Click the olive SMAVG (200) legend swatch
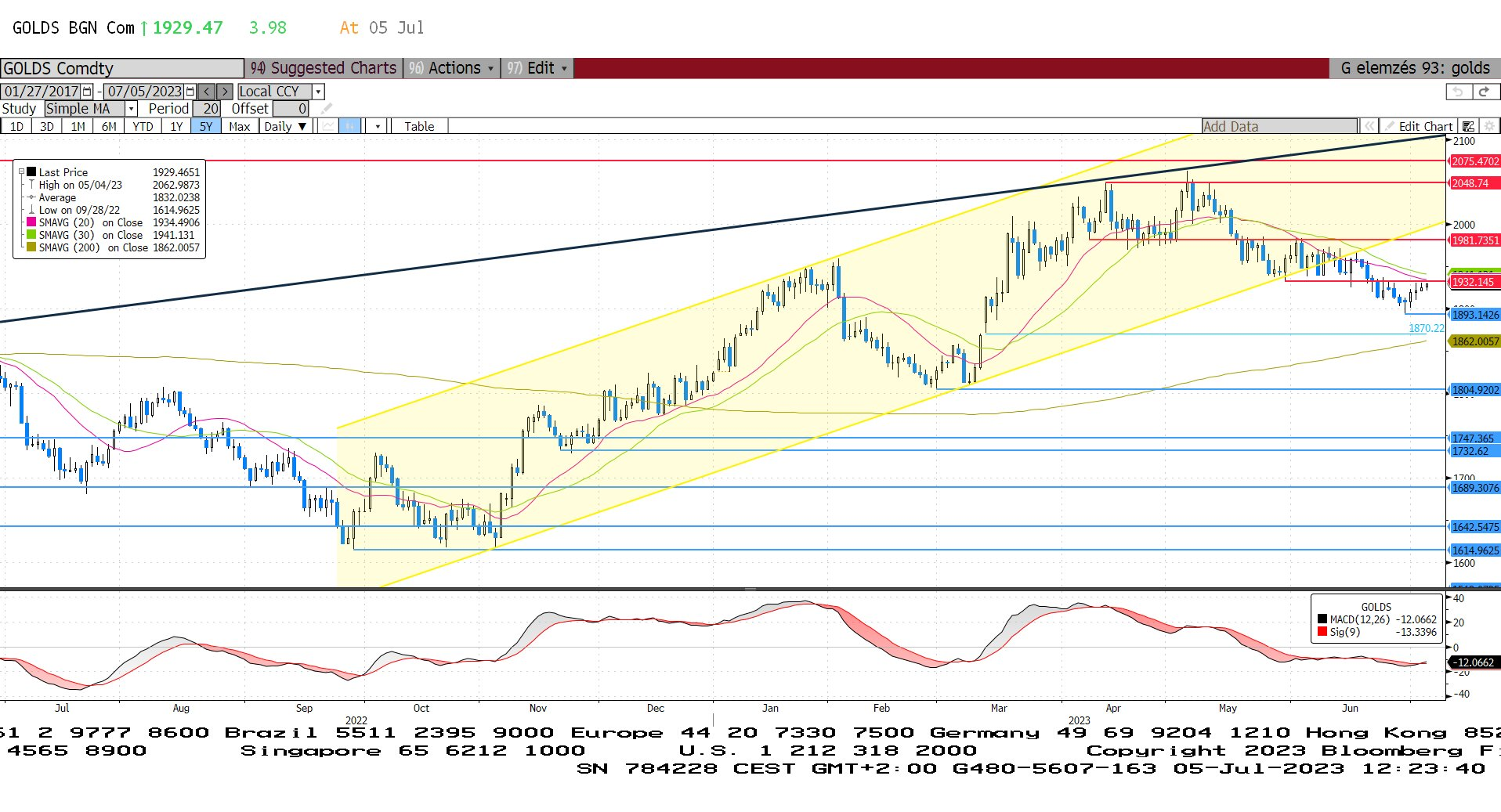 (31, 247)
